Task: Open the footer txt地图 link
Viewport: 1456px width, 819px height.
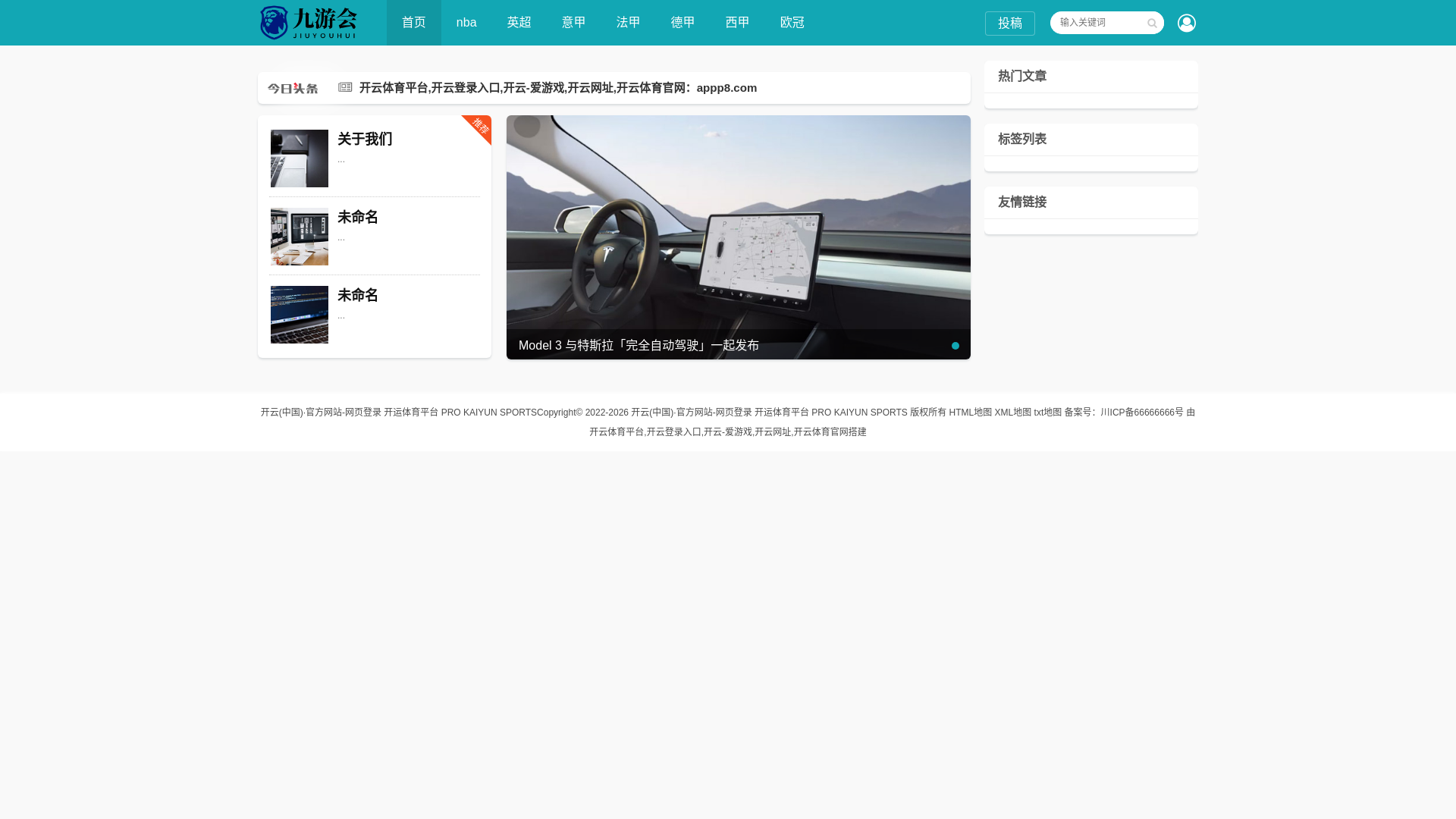Action: pos(1048,413)
